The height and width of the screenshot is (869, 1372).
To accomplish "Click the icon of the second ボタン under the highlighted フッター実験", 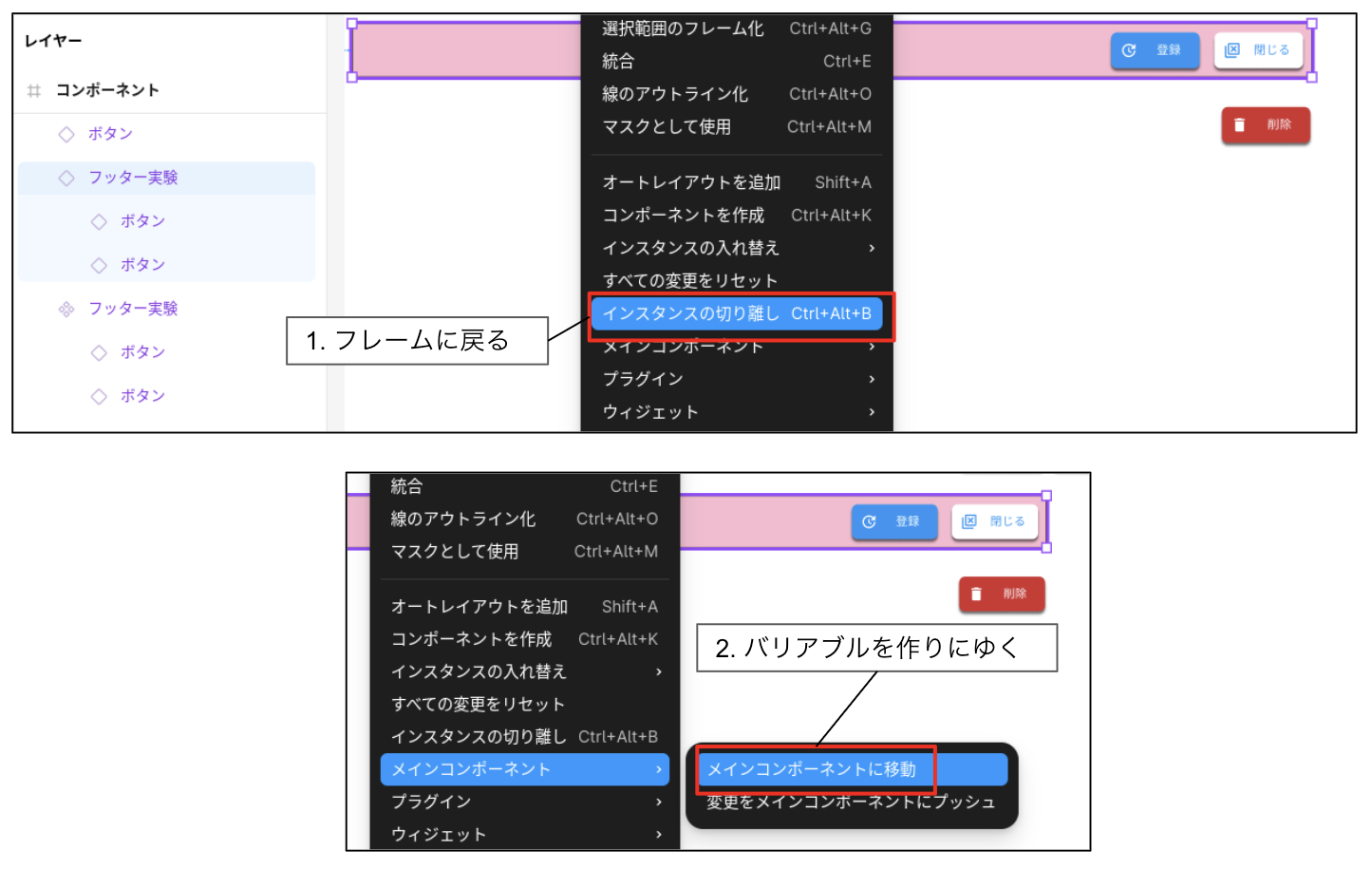I will 99,266.
